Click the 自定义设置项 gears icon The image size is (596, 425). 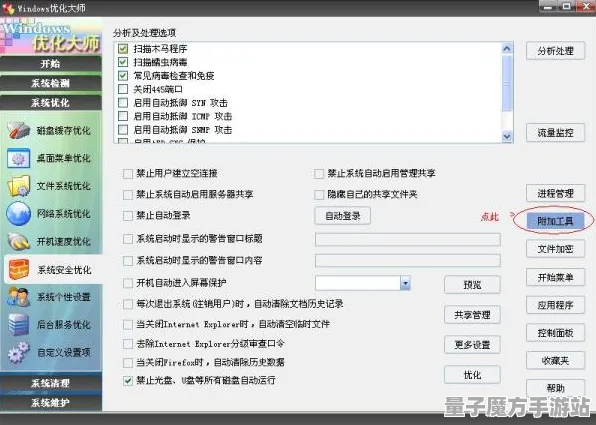tap(18, 352)
